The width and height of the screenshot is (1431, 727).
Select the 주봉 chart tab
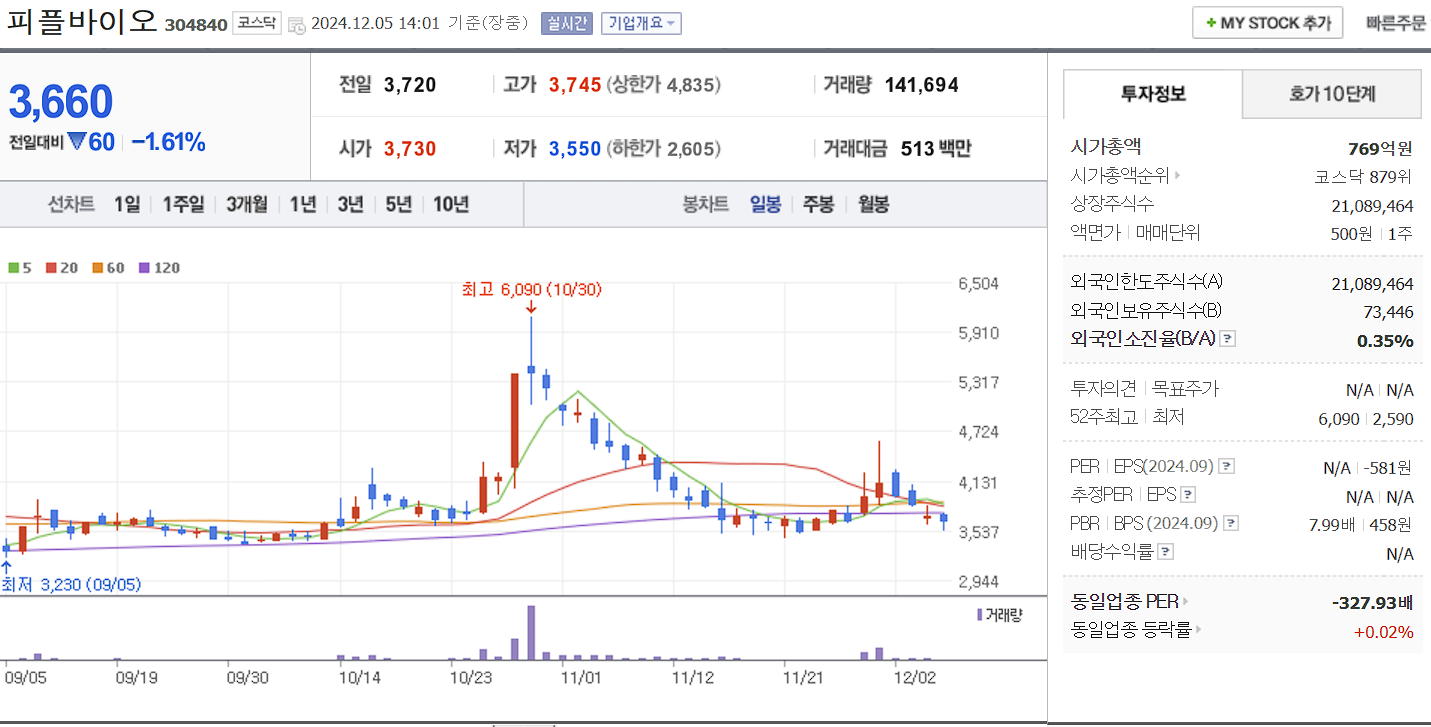point(818,203)
